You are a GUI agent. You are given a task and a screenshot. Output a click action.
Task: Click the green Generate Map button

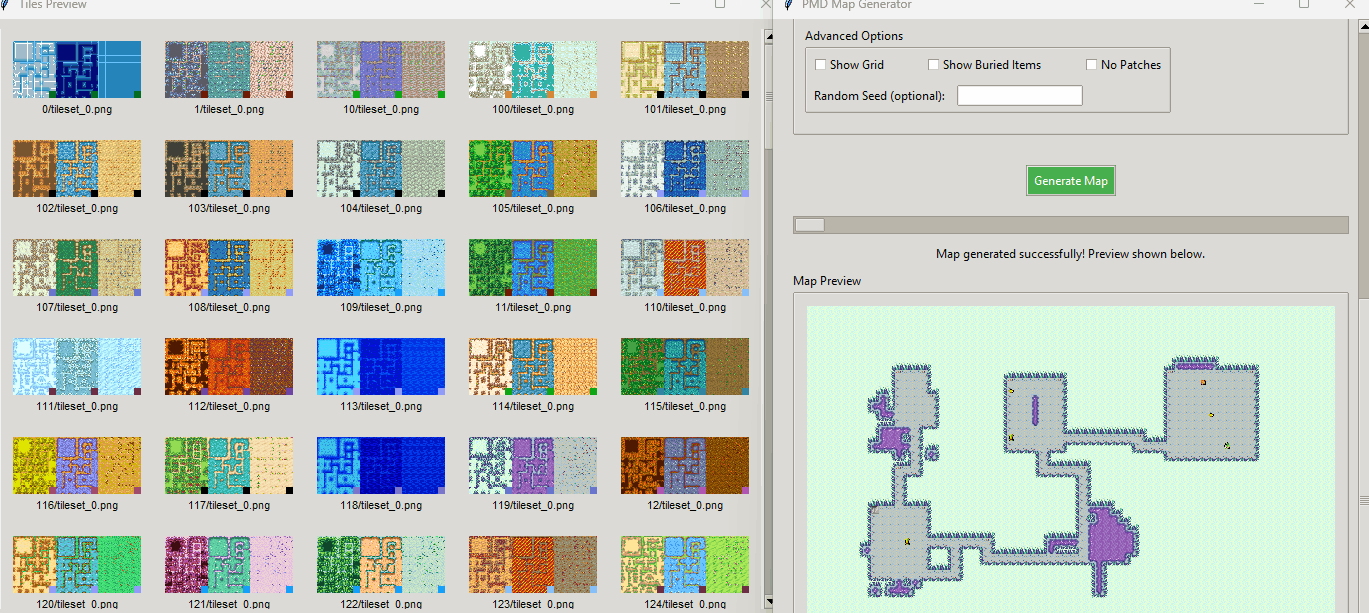(1070, 181)
